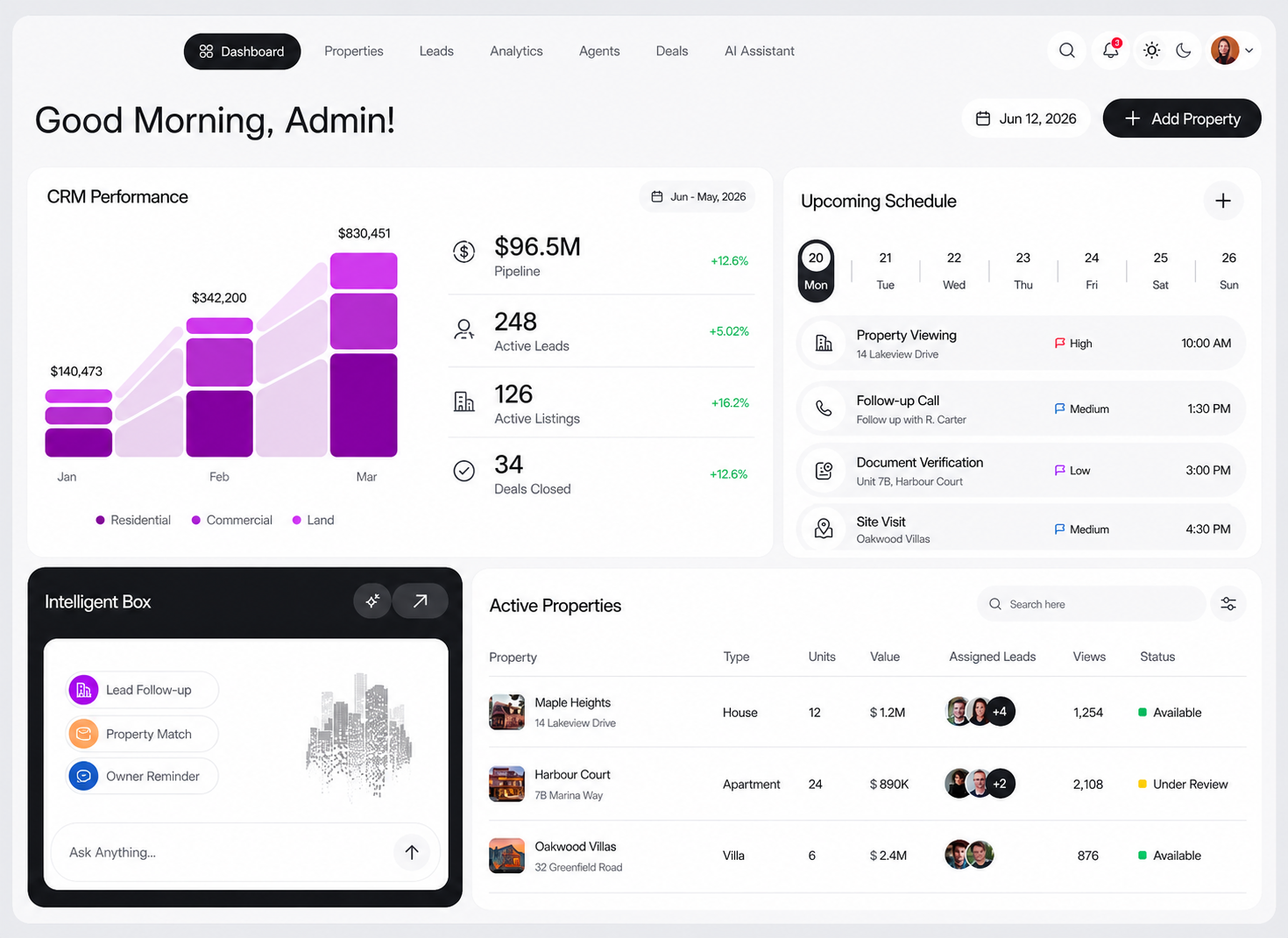Click Site Visit map pin icon
The width and height of the screenshot is (1288, 938).
tap(824, 529)
